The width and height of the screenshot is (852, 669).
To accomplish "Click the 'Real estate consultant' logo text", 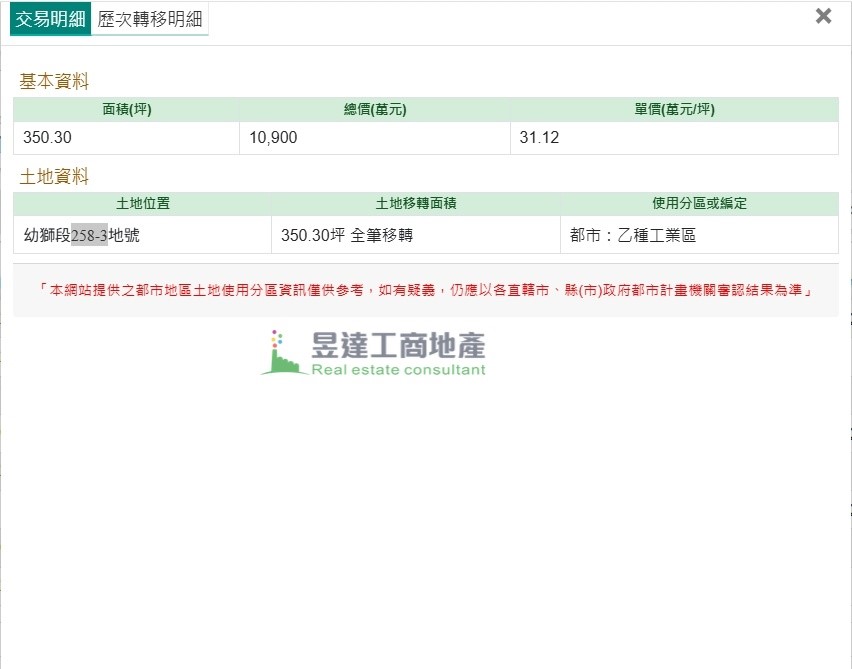I will point(398,370).
